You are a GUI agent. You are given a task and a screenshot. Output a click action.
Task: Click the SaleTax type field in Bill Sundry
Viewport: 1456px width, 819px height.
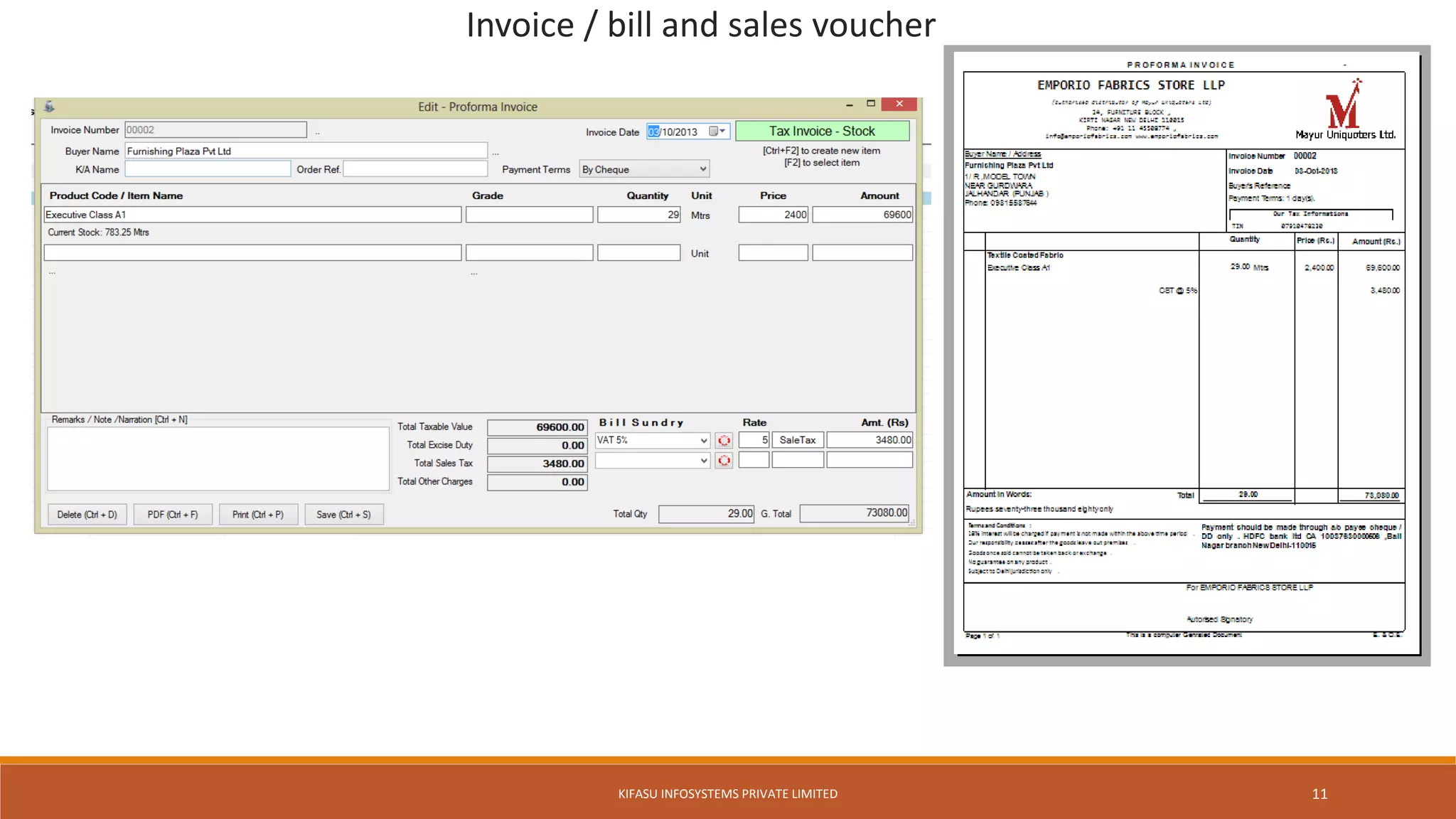pyautogui.click(x=798, y=440)
